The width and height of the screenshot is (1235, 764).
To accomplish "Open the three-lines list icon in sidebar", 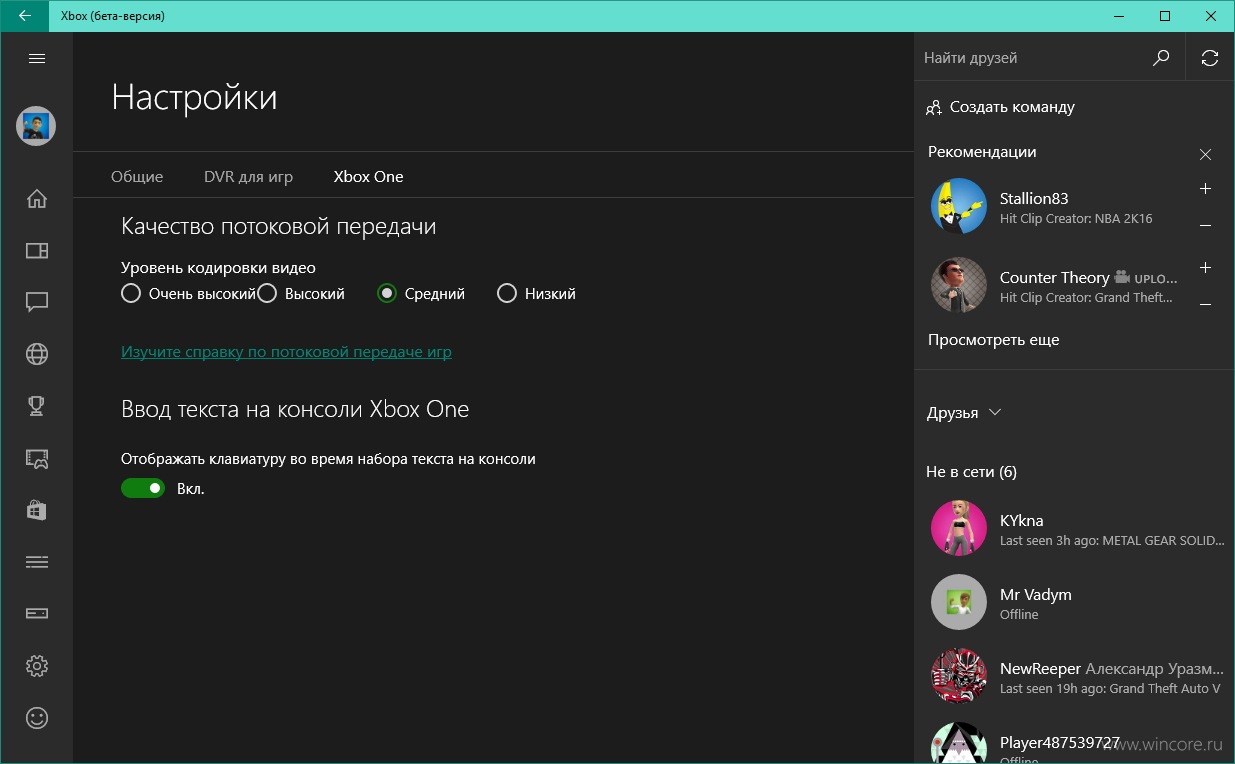I will [x=37, y=562].
